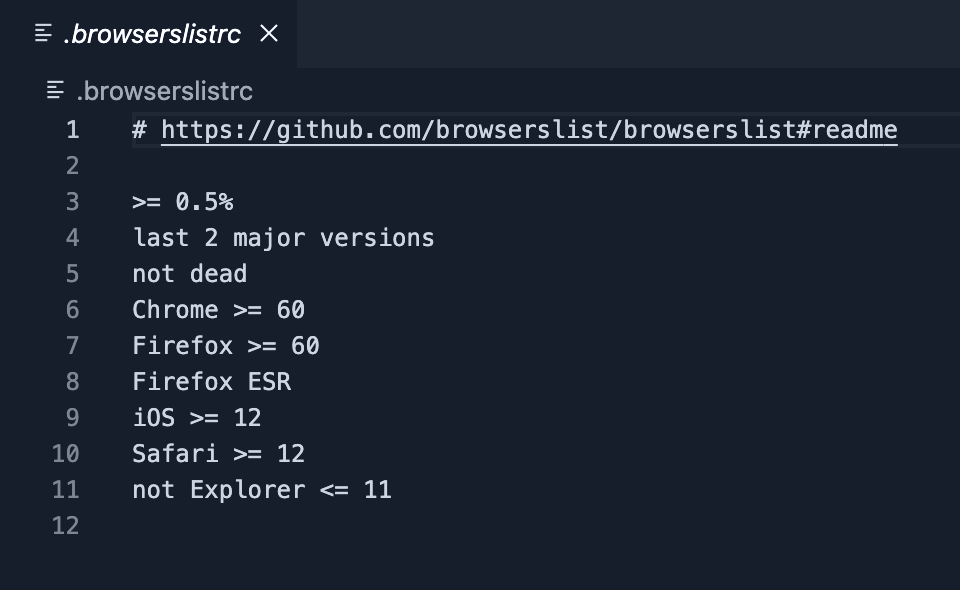Toggle the 'not Explorer <= 11' rule line
The height and width of the screenshot is (590, 960).
pos(261,489)
